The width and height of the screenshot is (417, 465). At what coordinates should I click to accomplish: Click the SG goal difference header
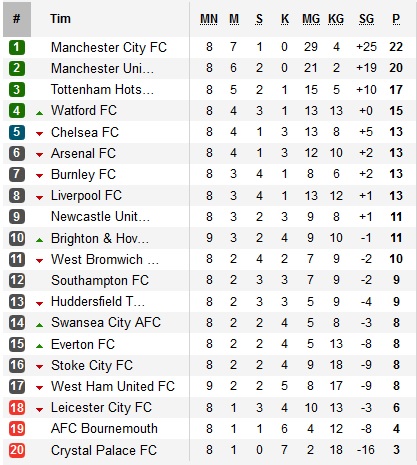[366, 19]
